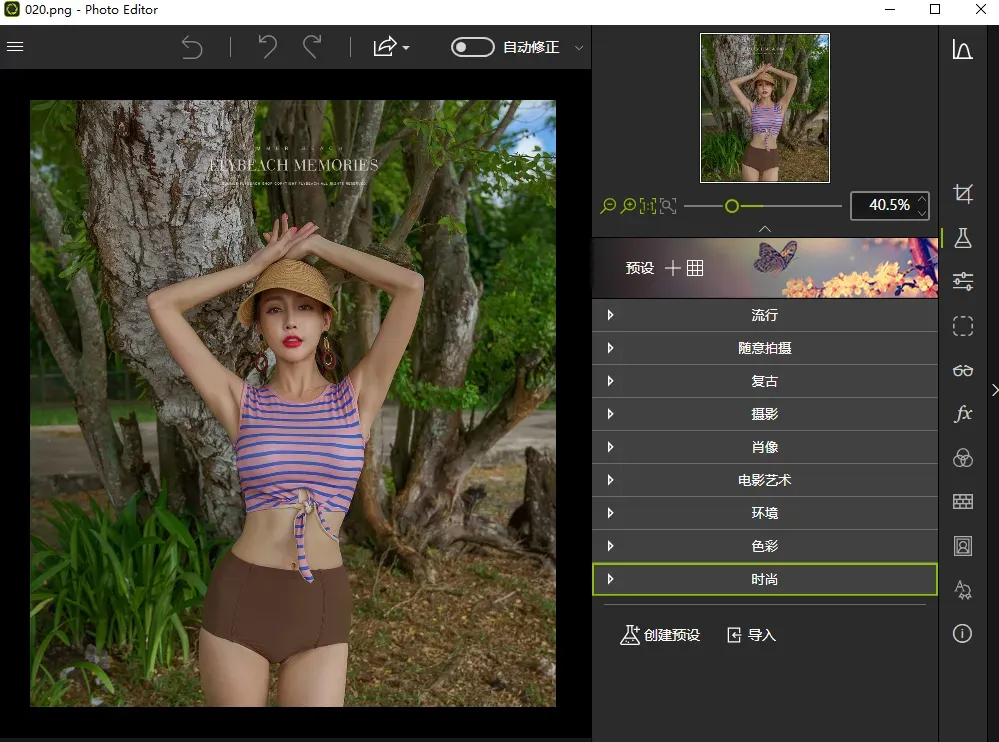Select the crop tool
The width and height of the screenshot is (999, 742).
(x=963, y=193)
